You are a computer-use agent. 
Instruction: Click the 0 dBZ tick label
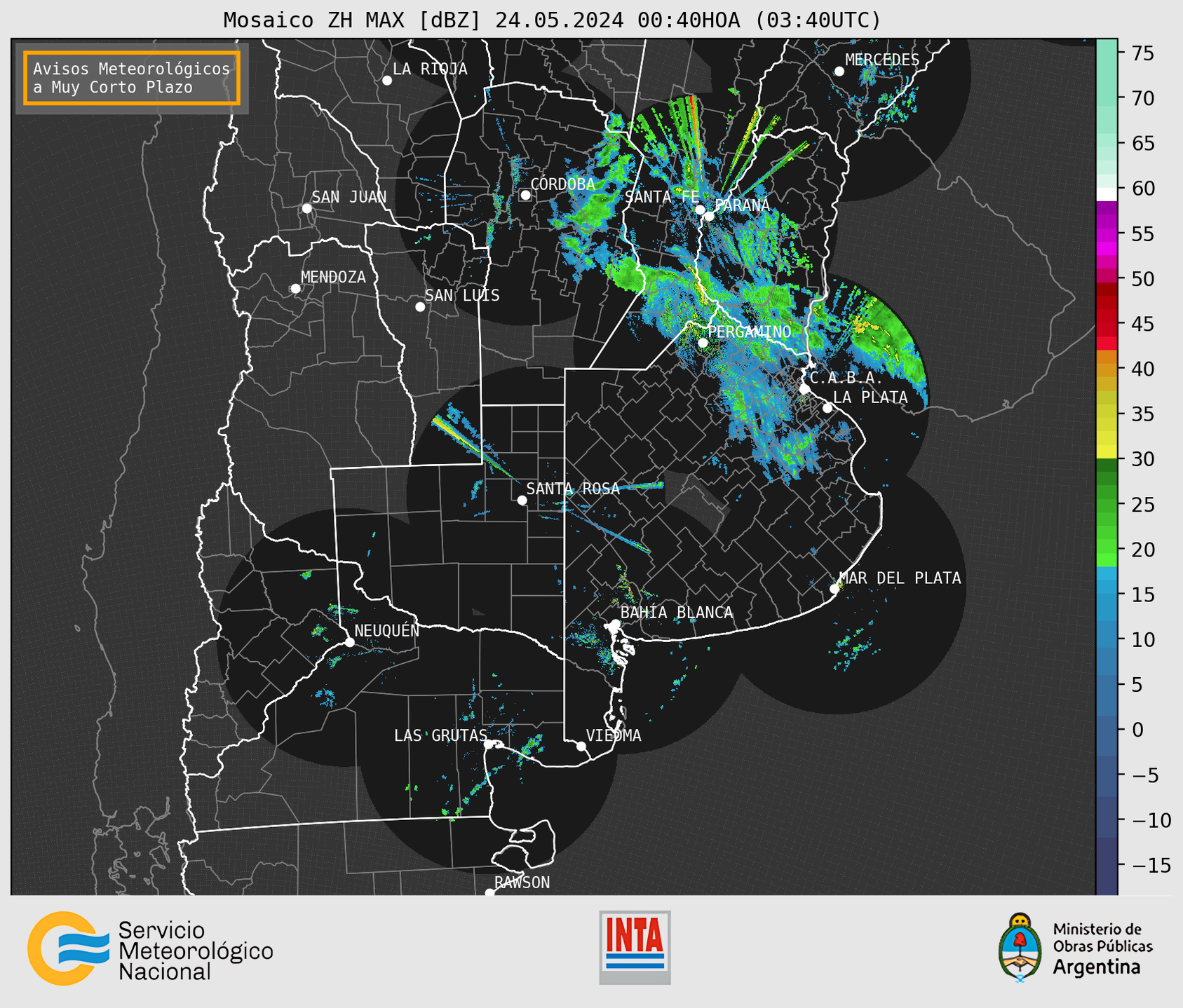point(1137,730)
